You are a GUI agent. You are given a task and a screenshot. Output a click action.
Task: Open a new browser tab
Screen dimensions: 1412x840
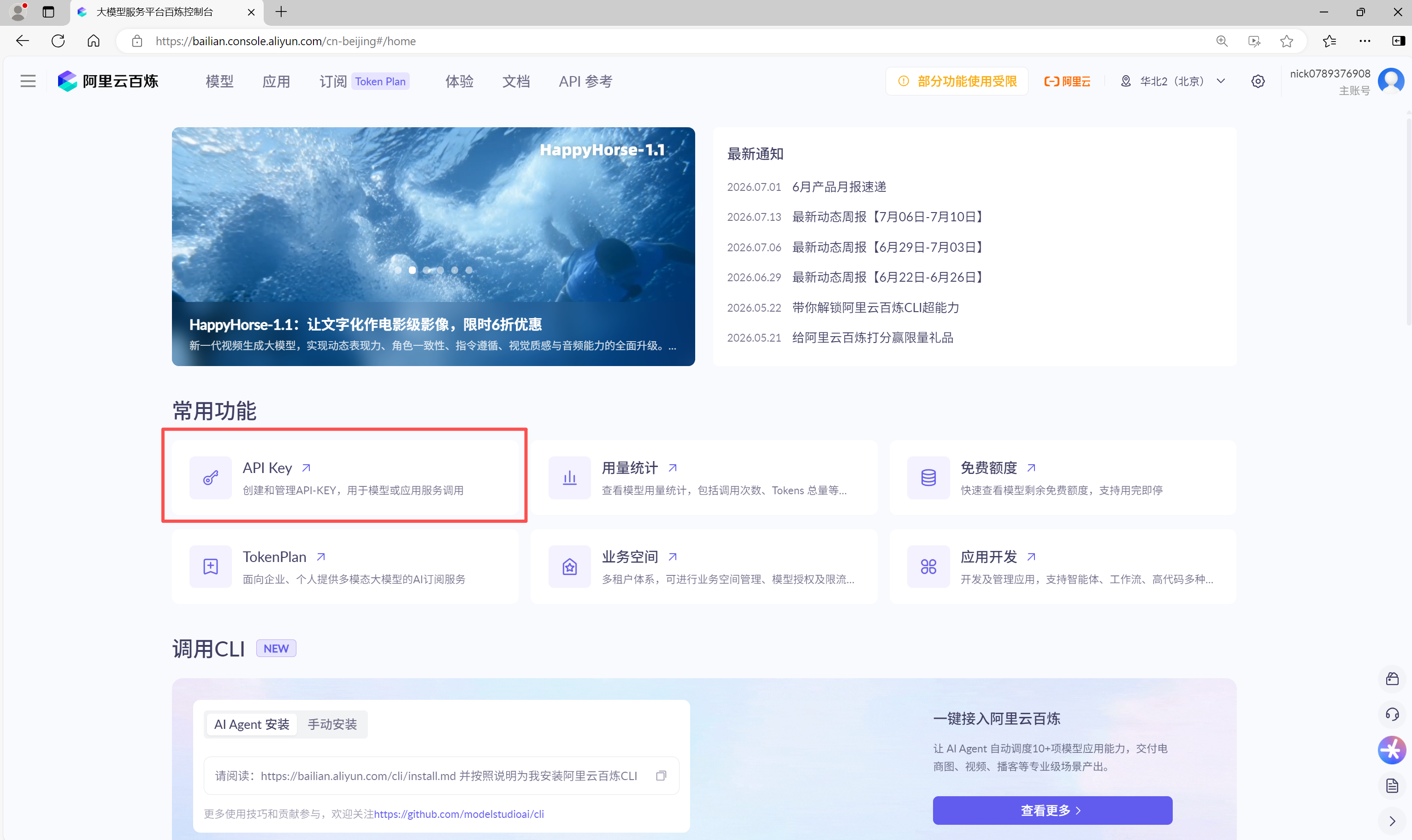tap(281, 12)
